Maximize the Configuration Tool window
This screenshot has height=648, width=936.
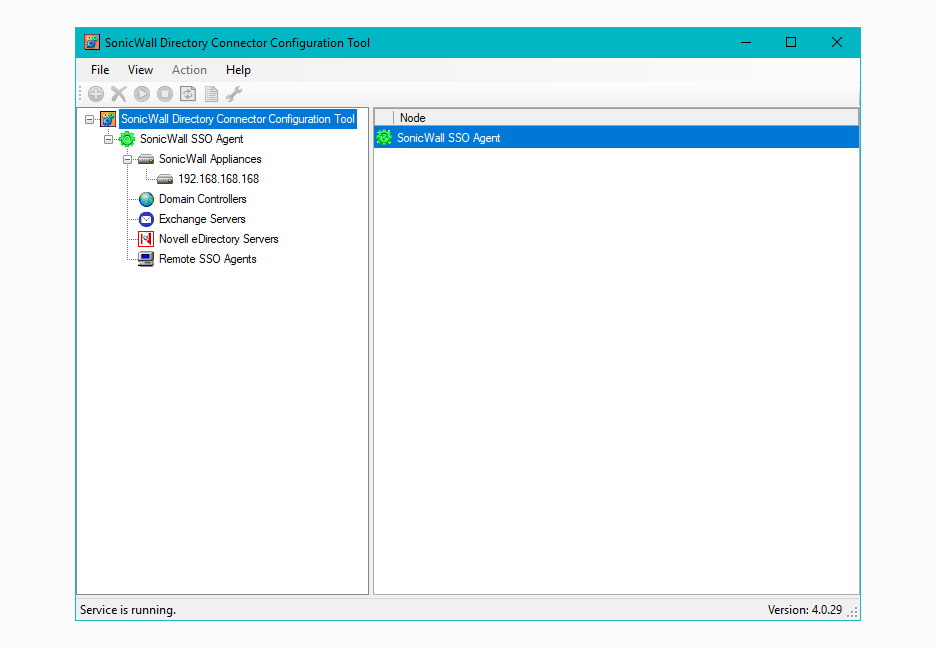click(791, 42)
